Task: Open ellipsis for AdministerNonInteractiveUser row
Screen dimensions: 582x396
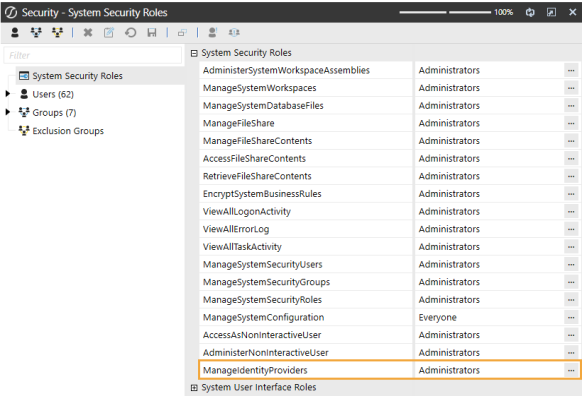Action: coord(571,353)
